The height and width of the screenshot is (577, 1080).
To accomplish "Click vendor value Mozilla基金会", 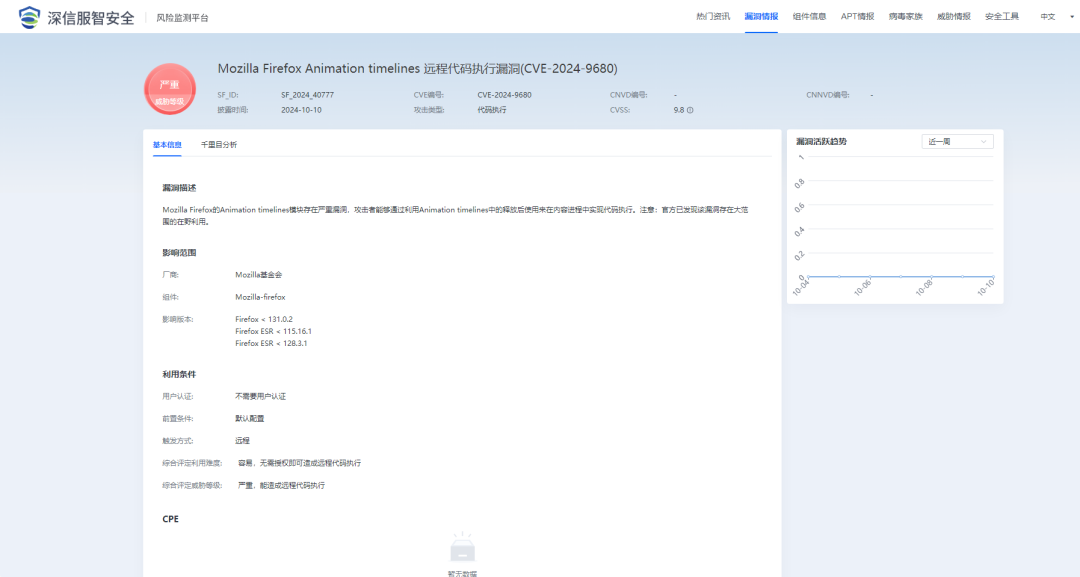I will pyautogui.click(x=258, y=275).
